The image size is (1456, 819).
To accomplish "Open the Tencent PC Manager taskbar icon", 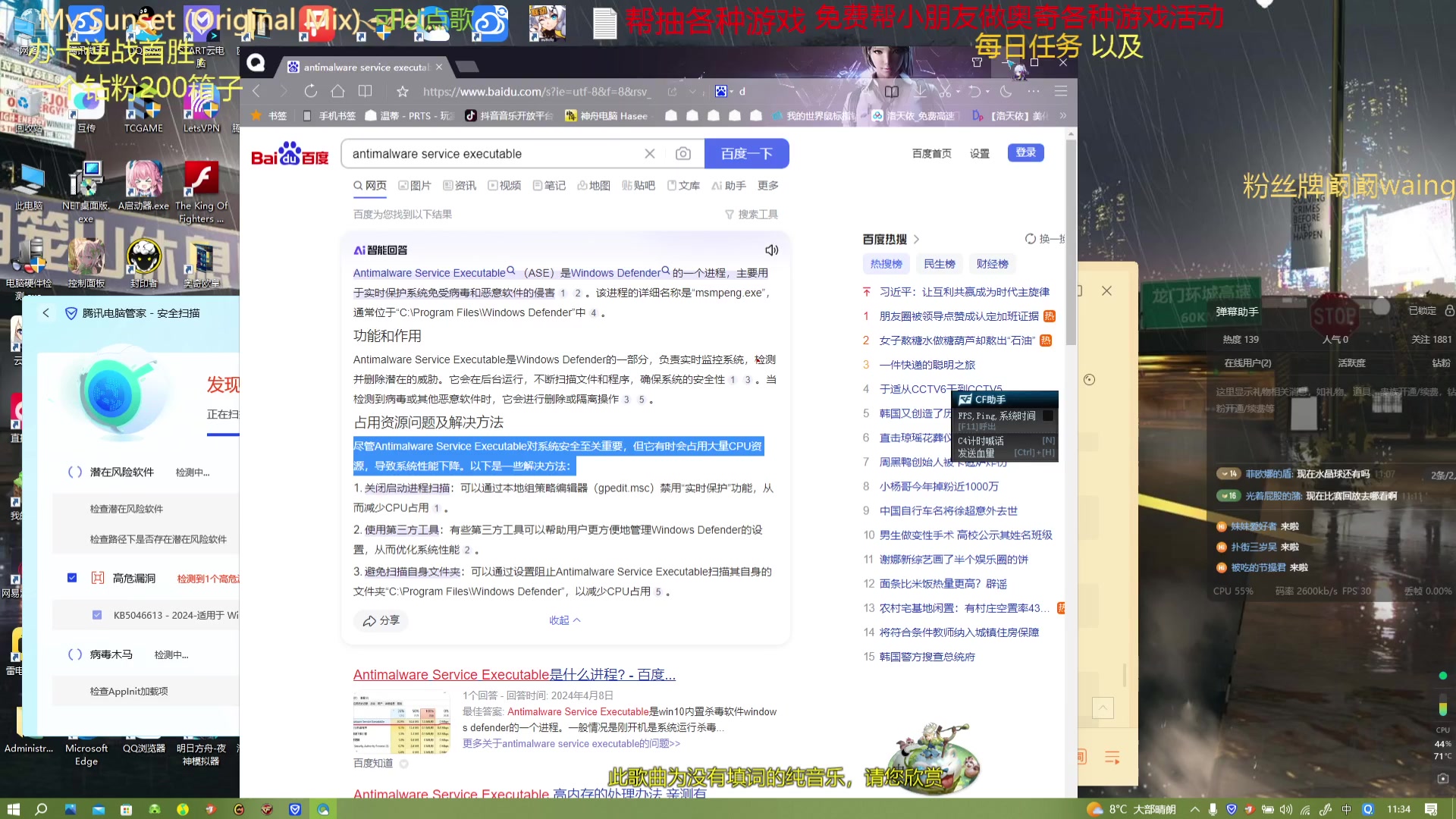I will click(x=295, y=809).
